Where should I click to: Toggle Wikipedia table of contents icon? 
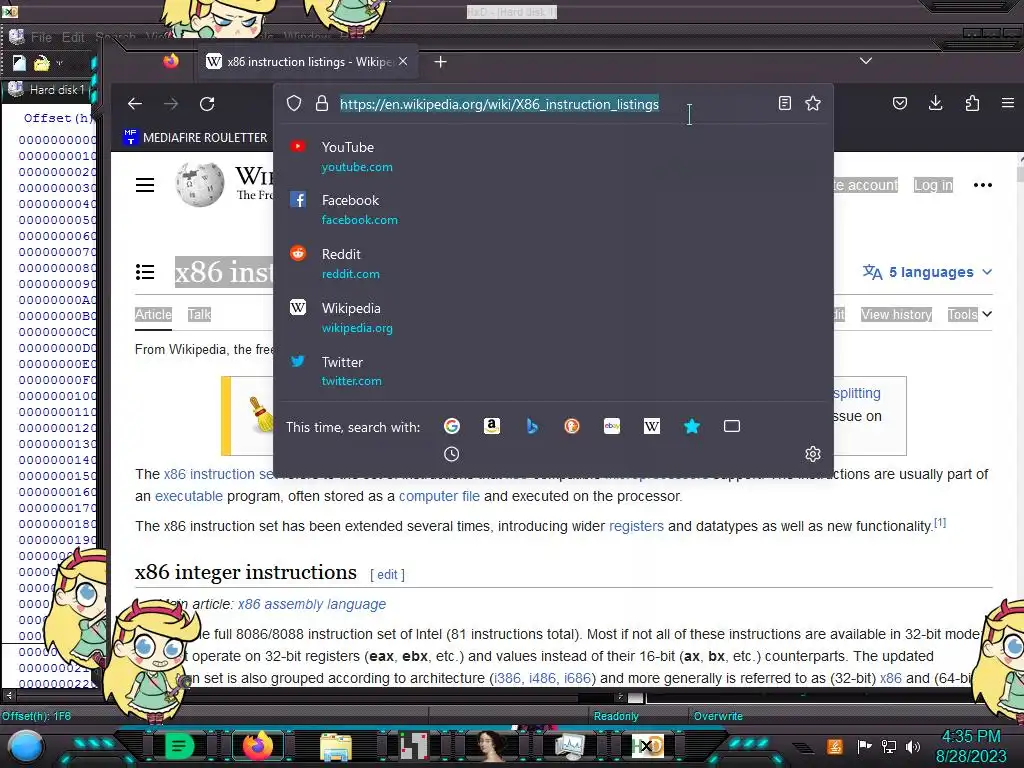tap(145, 272)
